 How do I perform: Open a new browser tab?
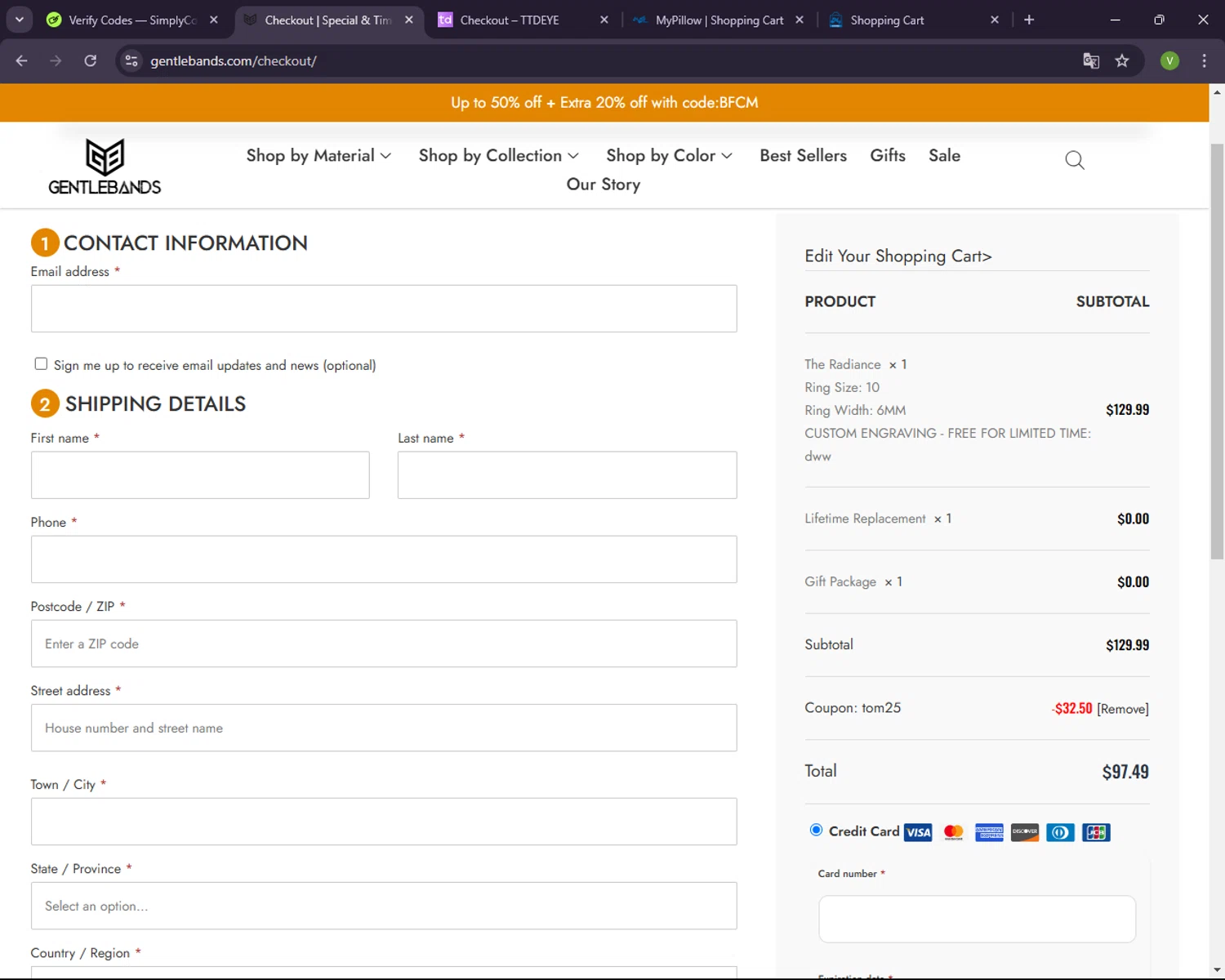tap(1029, 20)
